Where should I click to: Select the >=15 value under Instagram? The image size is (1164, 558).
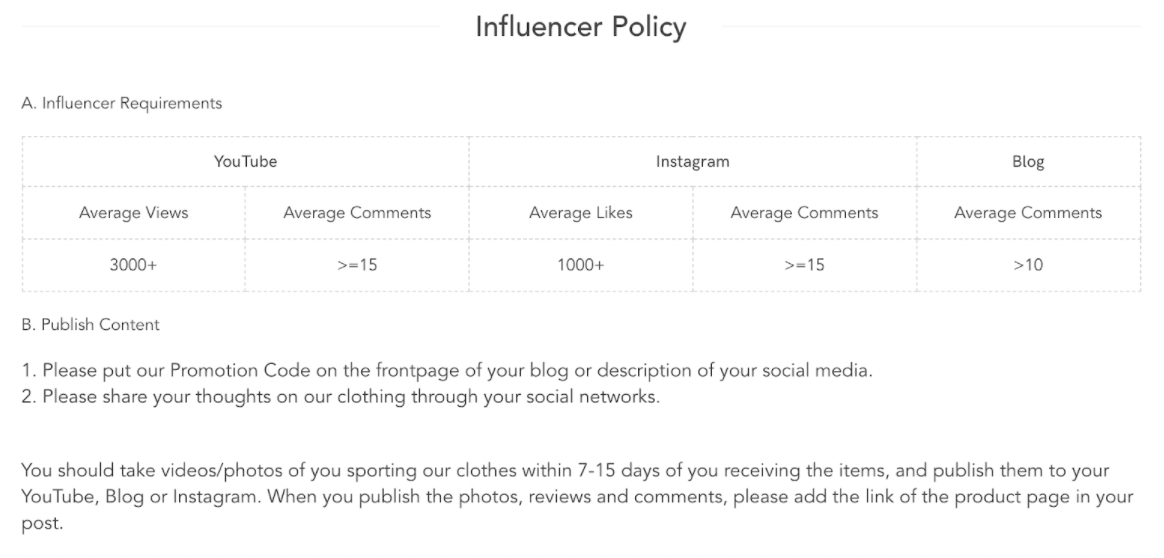804,266
